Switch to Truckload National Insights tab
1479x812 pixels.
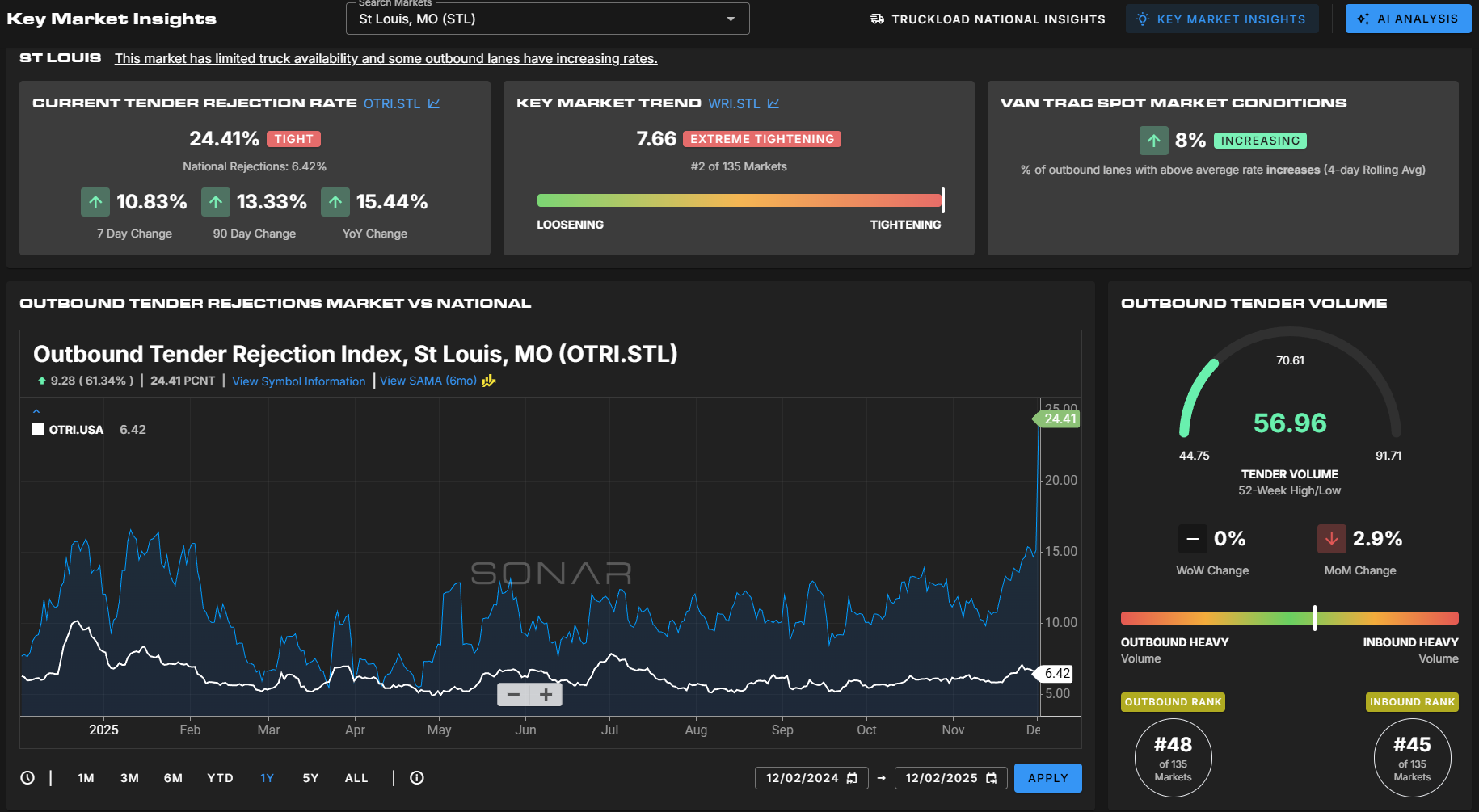pyautogui.click(x=988, y=19)
